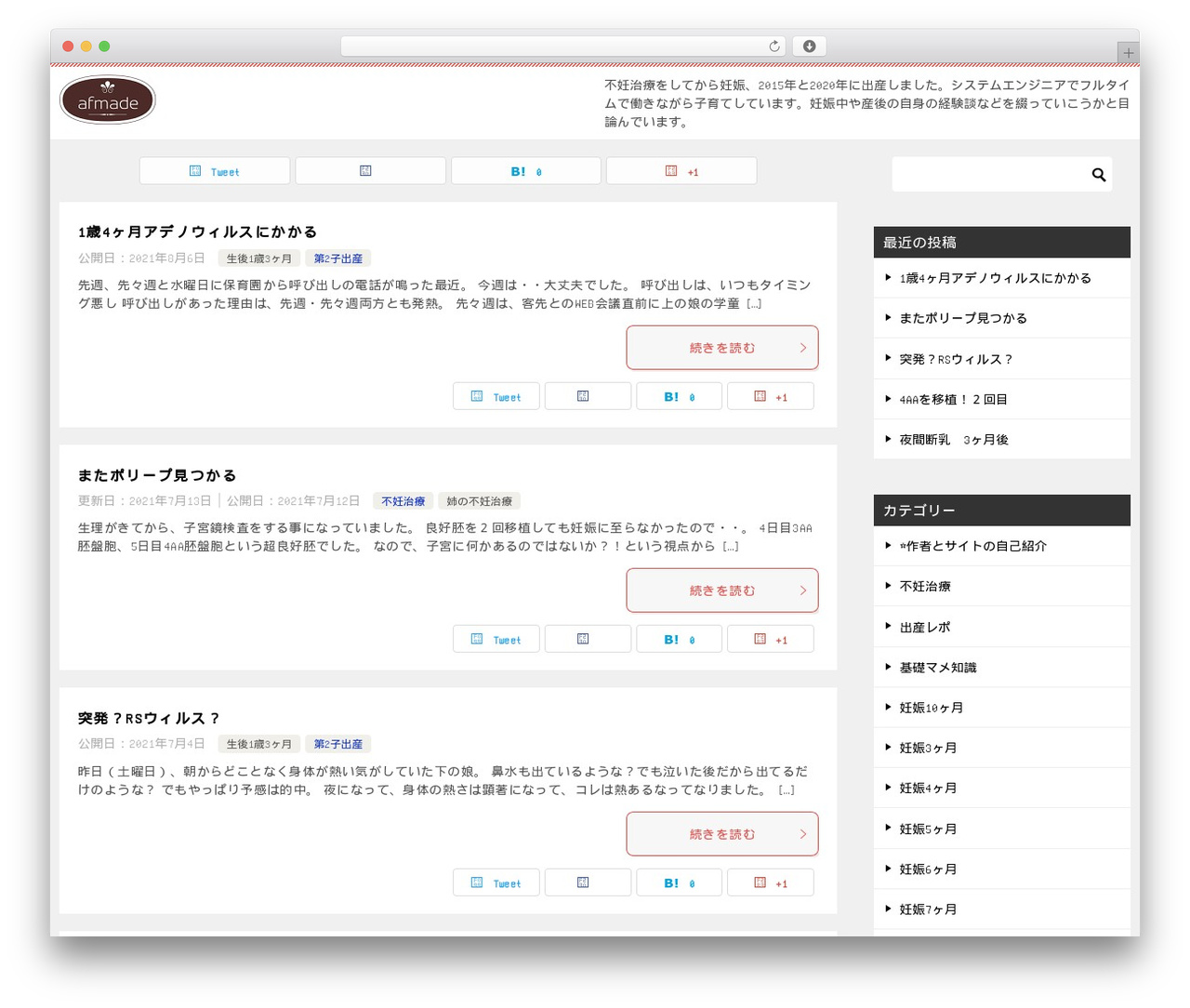The width and height of the screenshot is (1190, 1008).
Task: Click the 姉の不妊治療 tag
Action: click(x=479, y=501)
